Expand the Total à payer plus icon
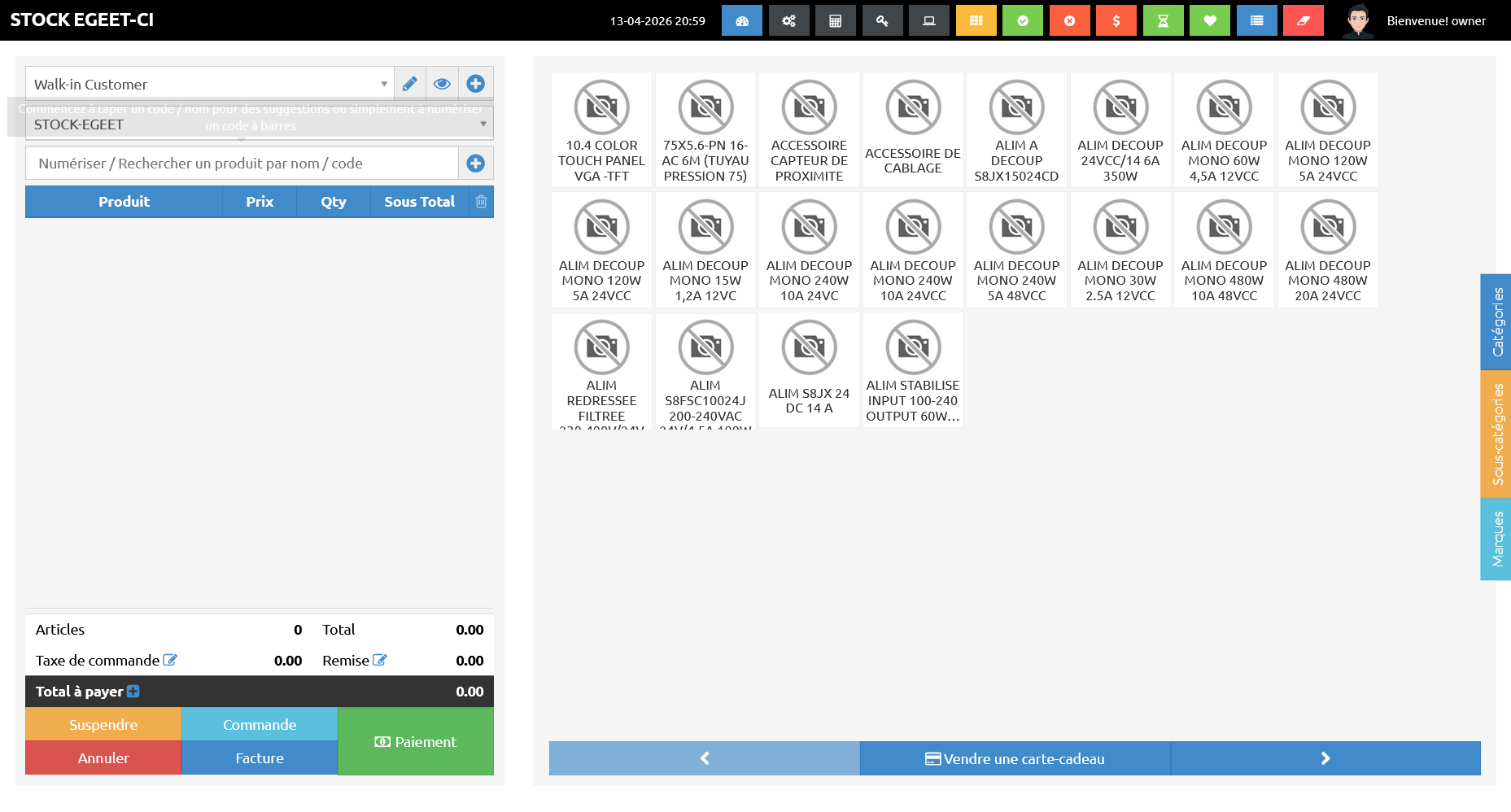The width and height of the screenshot is (1511, 812). click(x=133, y=692)
